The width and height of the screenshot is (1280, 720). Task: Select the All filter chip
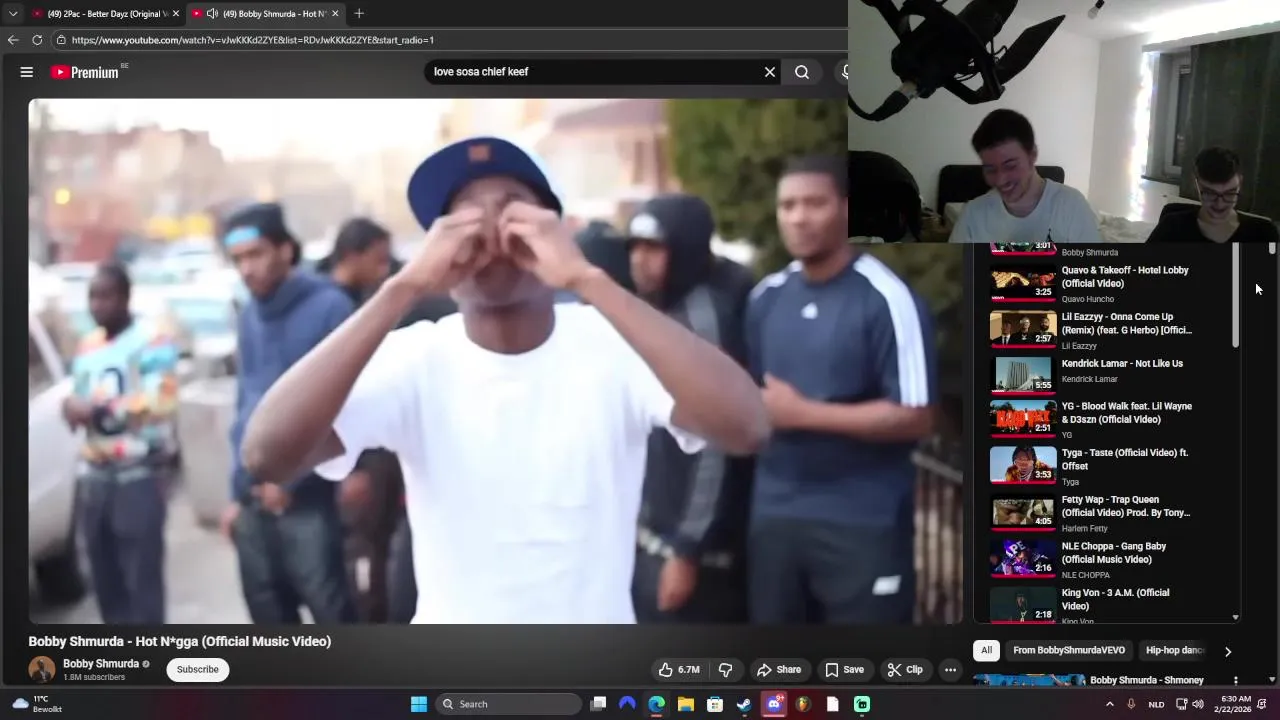click(986, 650)
